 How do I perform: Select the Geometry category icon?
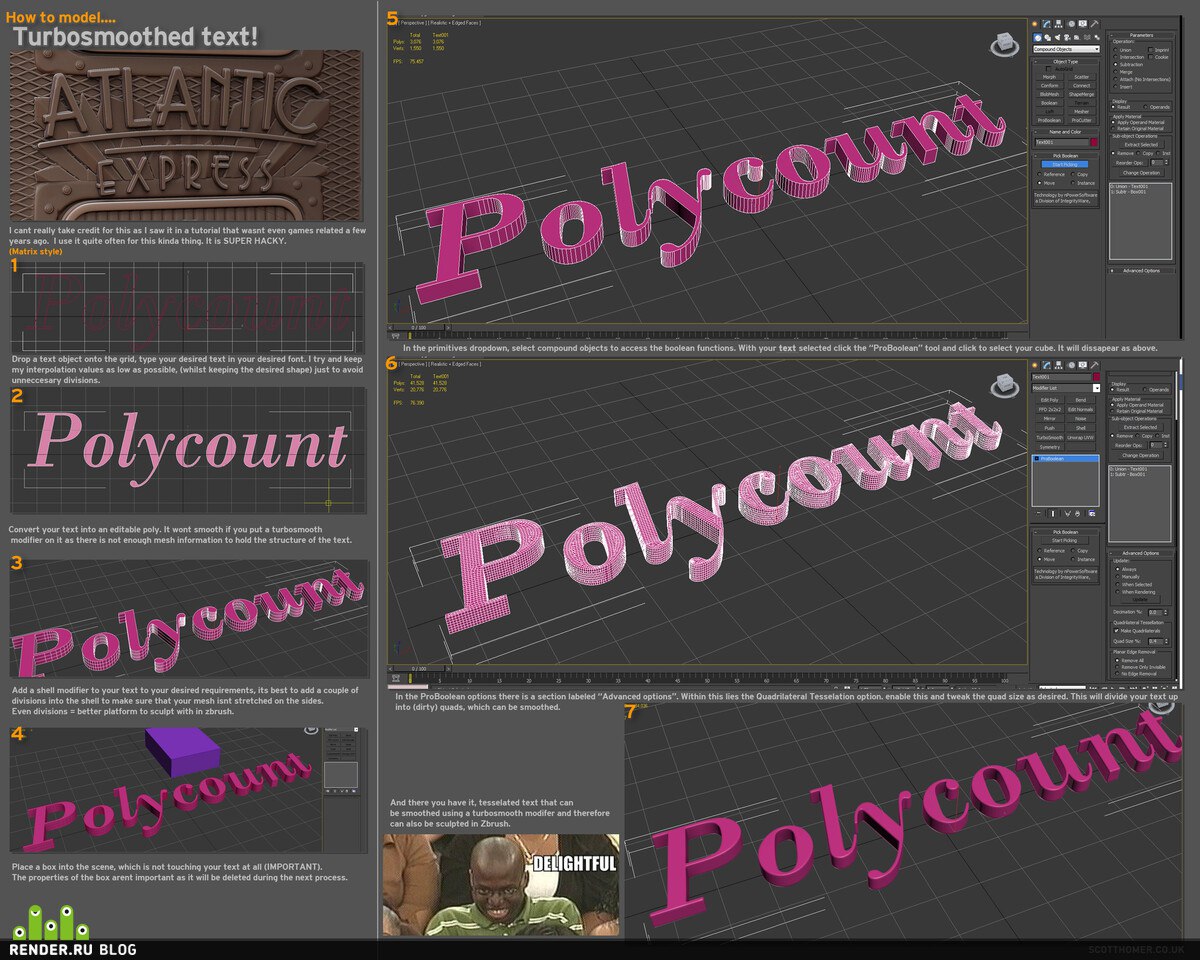pyautogui.click(x=1037, y=37)
